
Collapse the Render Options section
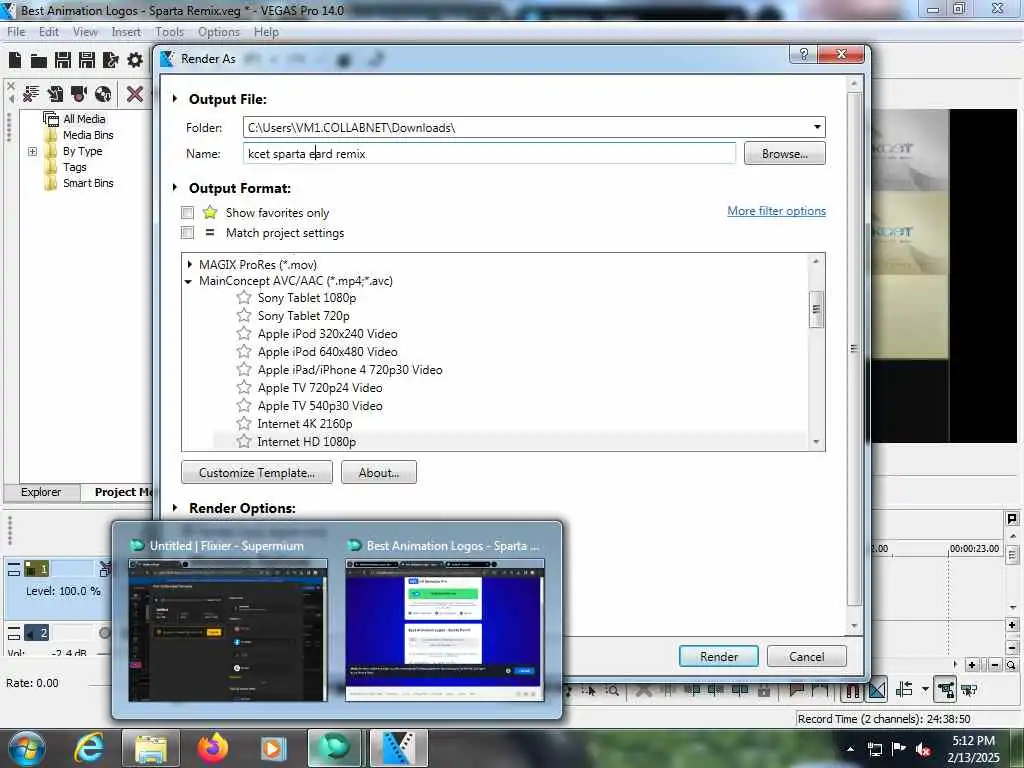tap(175, 507)
